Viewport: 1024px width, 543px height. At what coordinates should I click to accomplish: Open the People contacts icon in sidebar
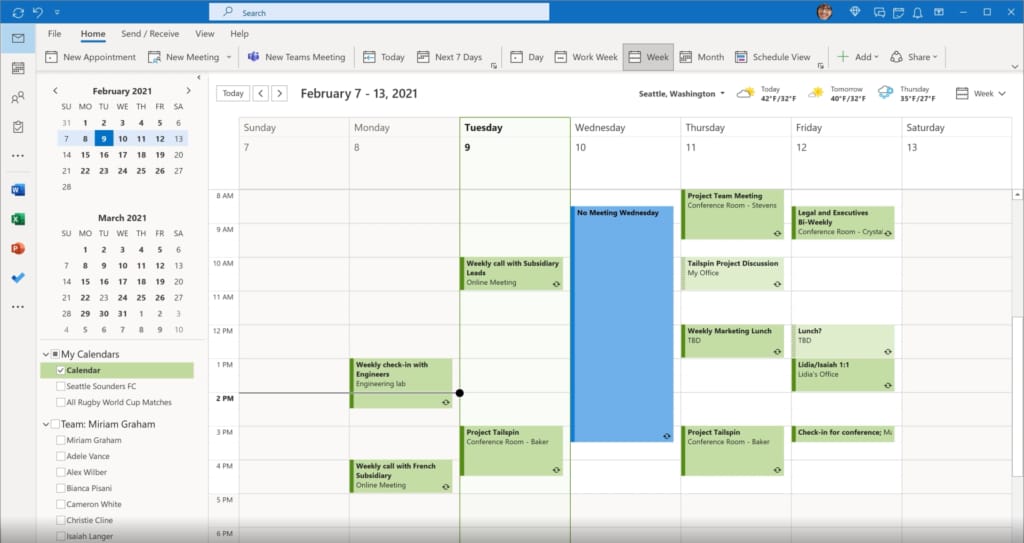[18, 98]
